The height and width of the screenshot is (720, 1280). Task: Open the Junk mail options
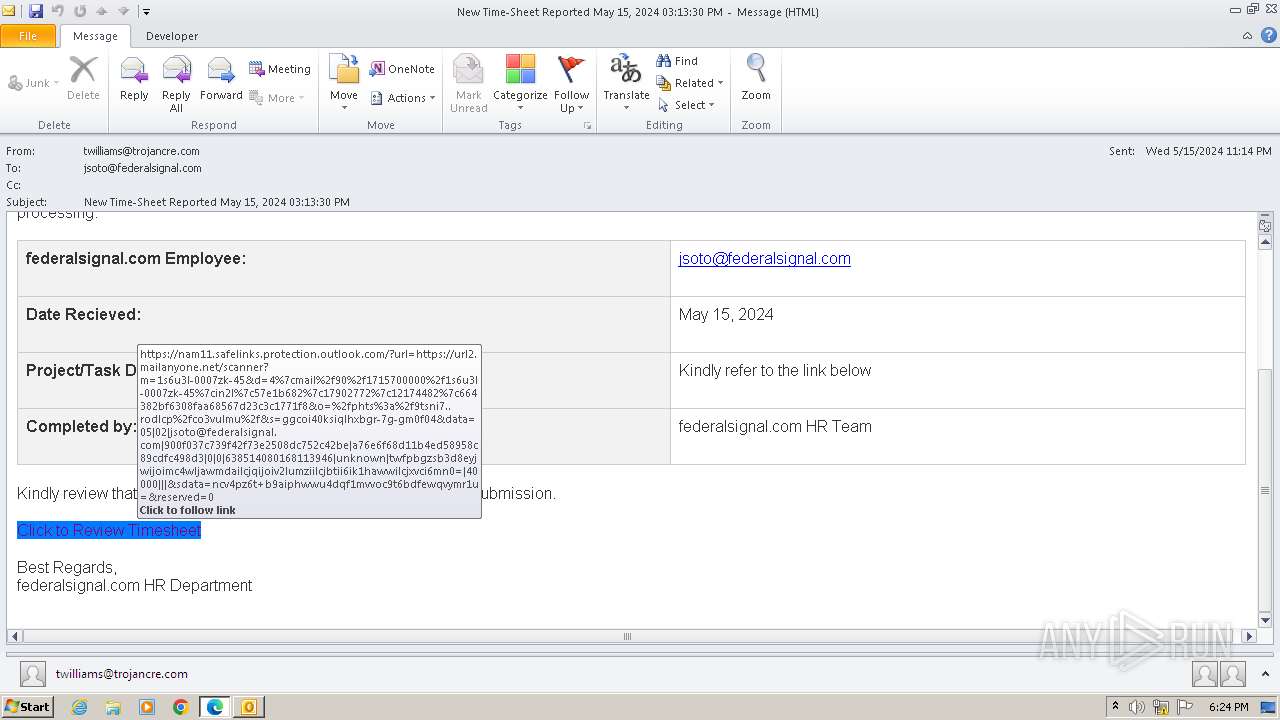pyautogui.click(x=34, y=83)
